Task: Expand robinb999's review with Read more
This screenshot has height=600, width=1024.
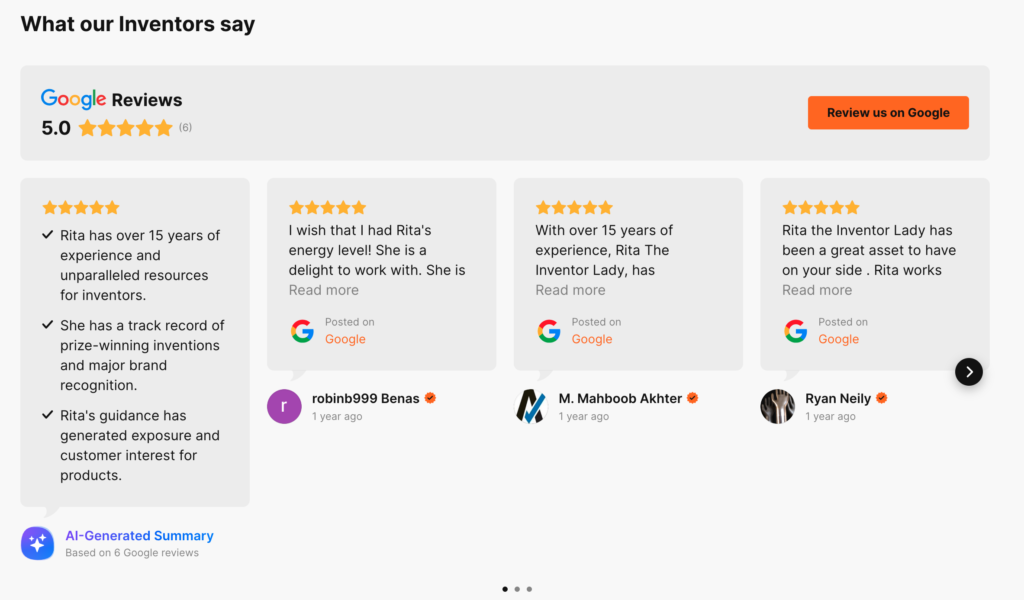Action: (323, 290)
